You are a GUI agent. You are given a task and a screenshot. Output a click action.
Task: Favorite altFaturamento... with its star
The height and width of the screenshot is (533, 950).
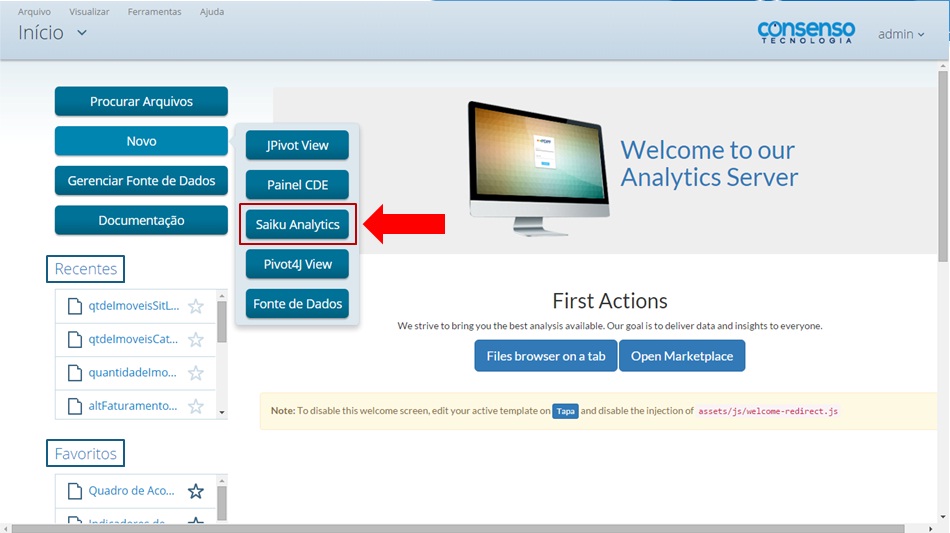[x=196, y=406]
